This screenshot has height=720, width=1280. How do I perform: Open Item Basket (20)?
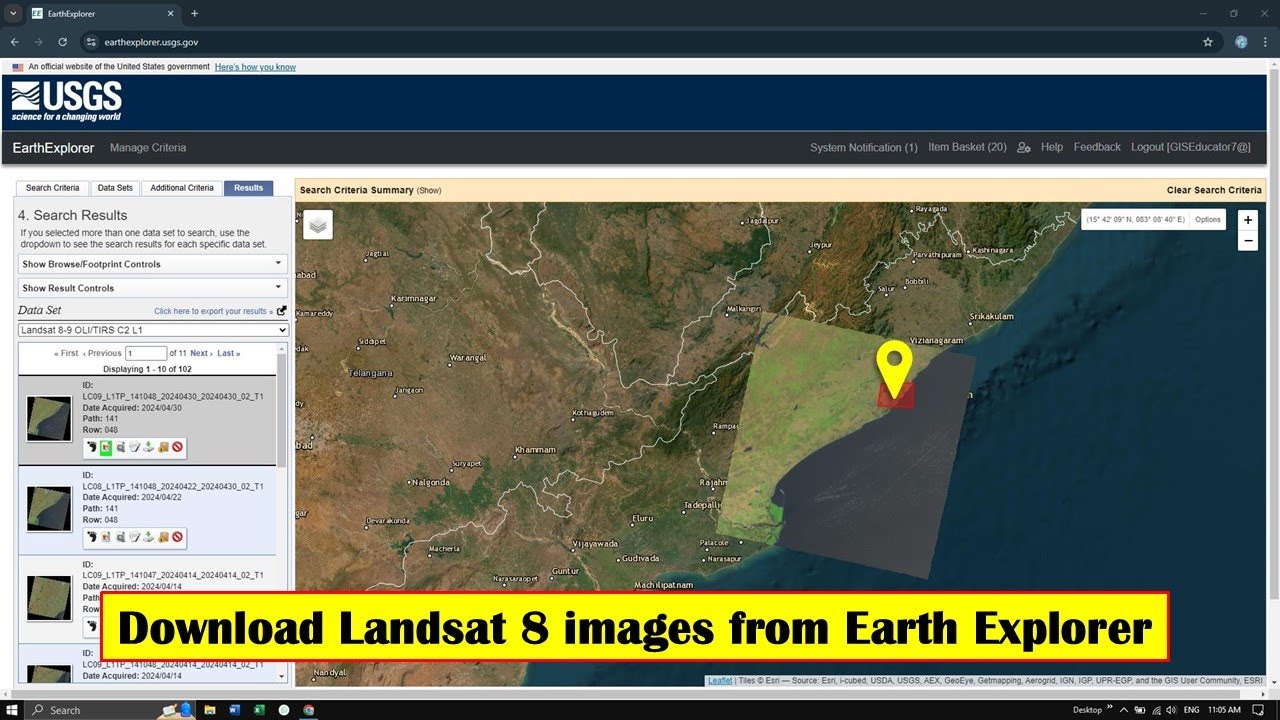pyautogui.click(x=967, y=147)
